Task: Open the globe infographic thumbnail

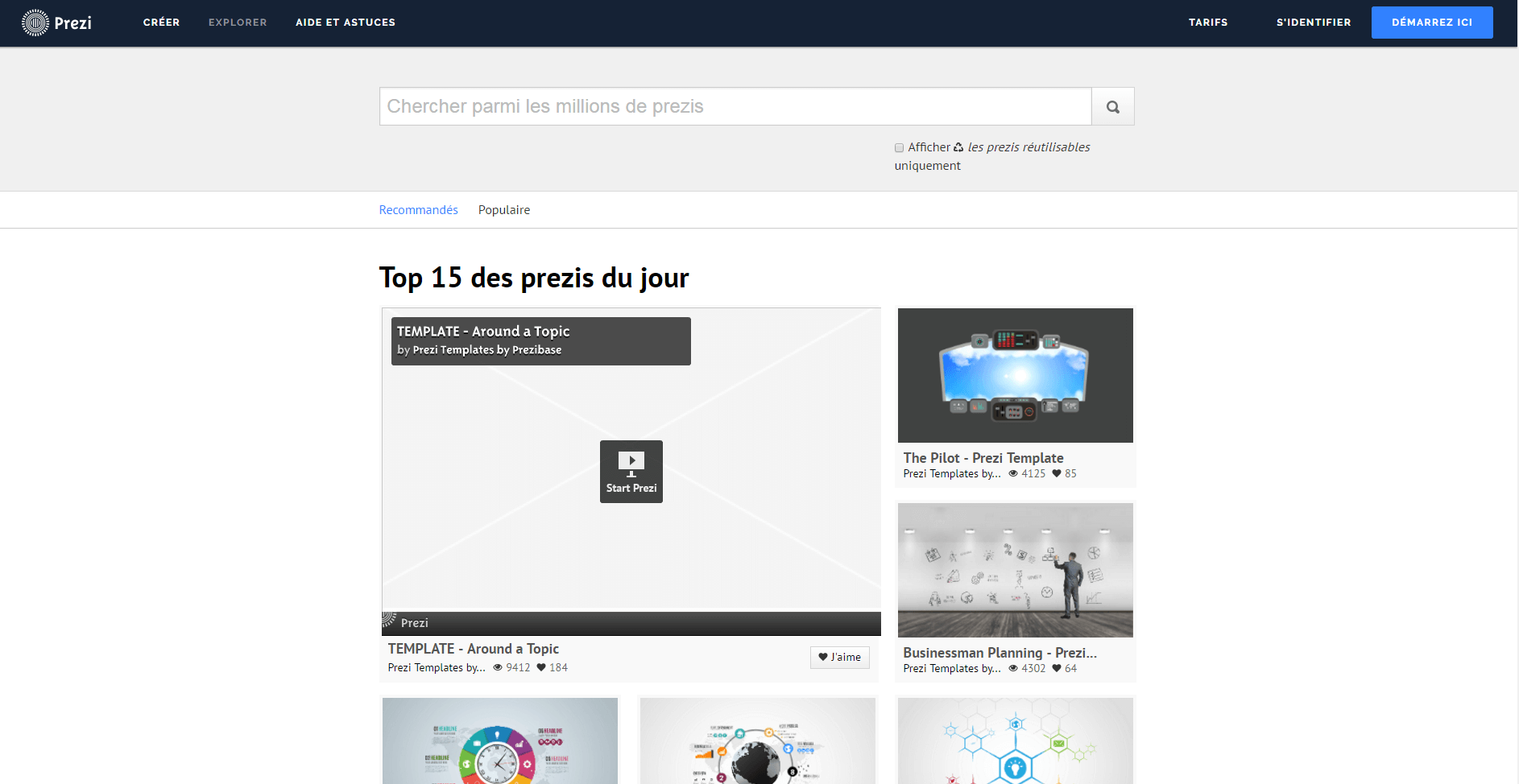Action: tap(758, 741)
